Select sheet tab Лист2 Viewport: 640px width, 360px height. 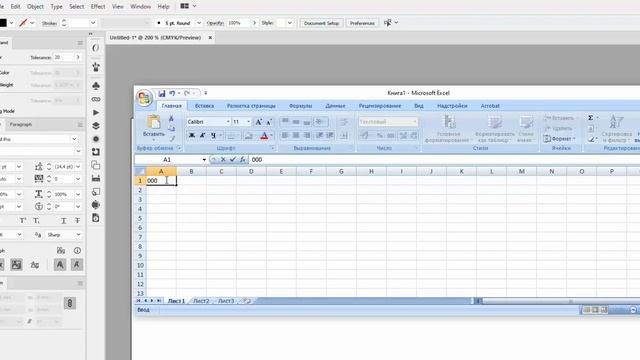tap(201, 301)
